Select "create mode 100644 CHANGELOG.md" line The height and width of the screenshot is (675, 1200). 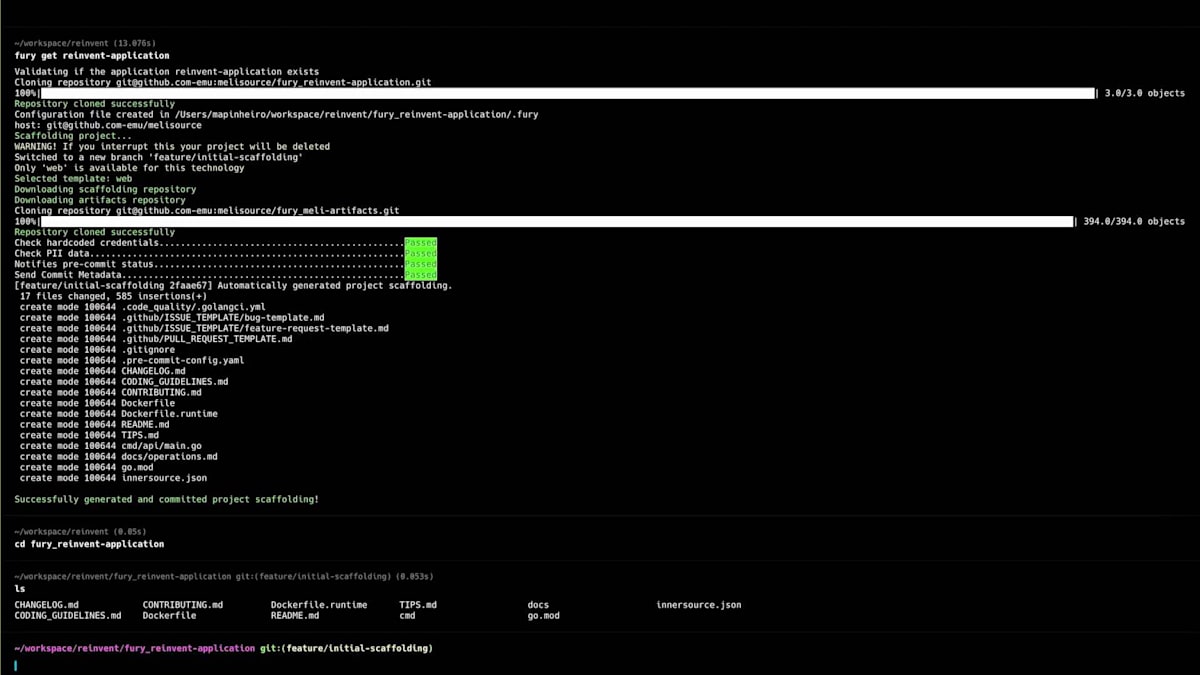click(x=102, y=371)
